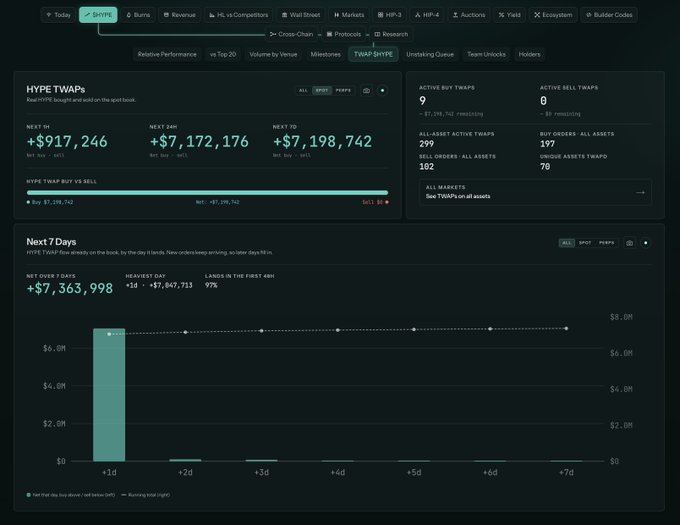Click the Buy $7,198,742 legend label

coord(50,202)
